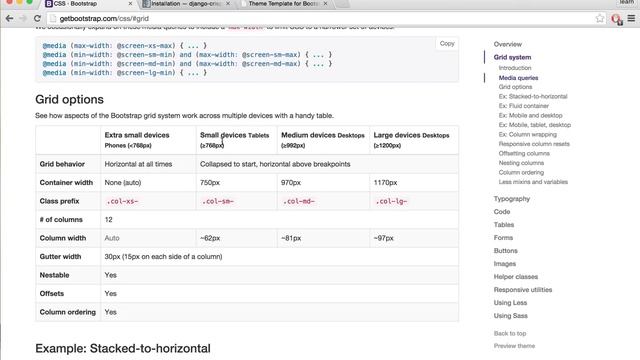
Task: Open Forms section in sidebar
Action: tap(503, 238)
